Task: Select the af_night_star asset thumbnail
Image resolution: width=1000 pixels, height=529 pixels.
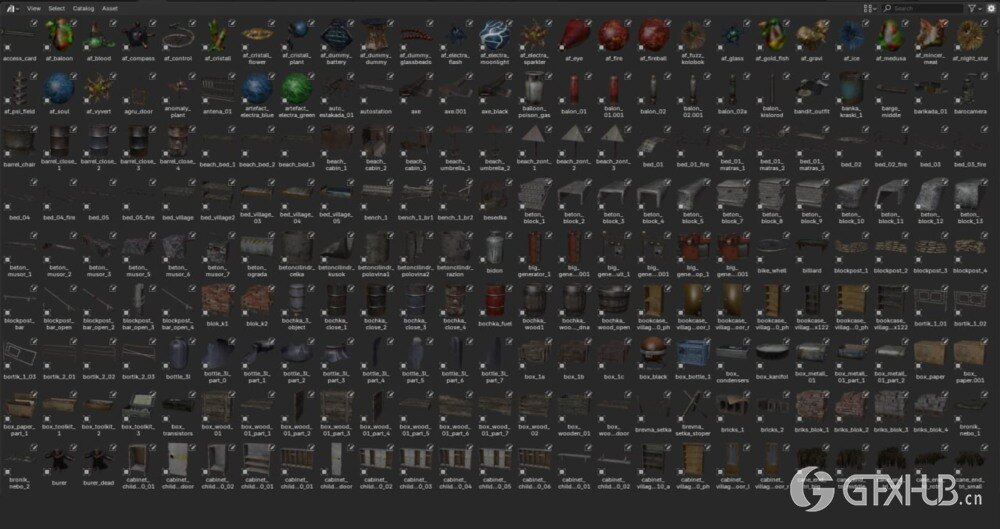Action: point(969,34)
